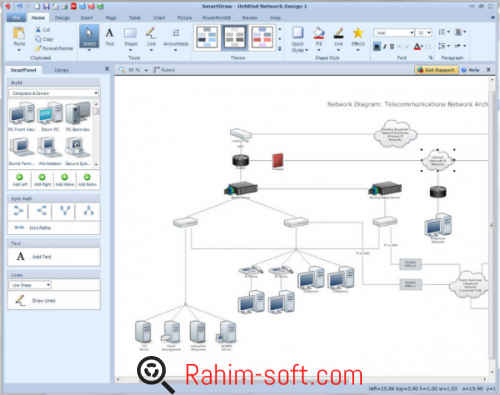Open the File tab

tap(16, 18)
